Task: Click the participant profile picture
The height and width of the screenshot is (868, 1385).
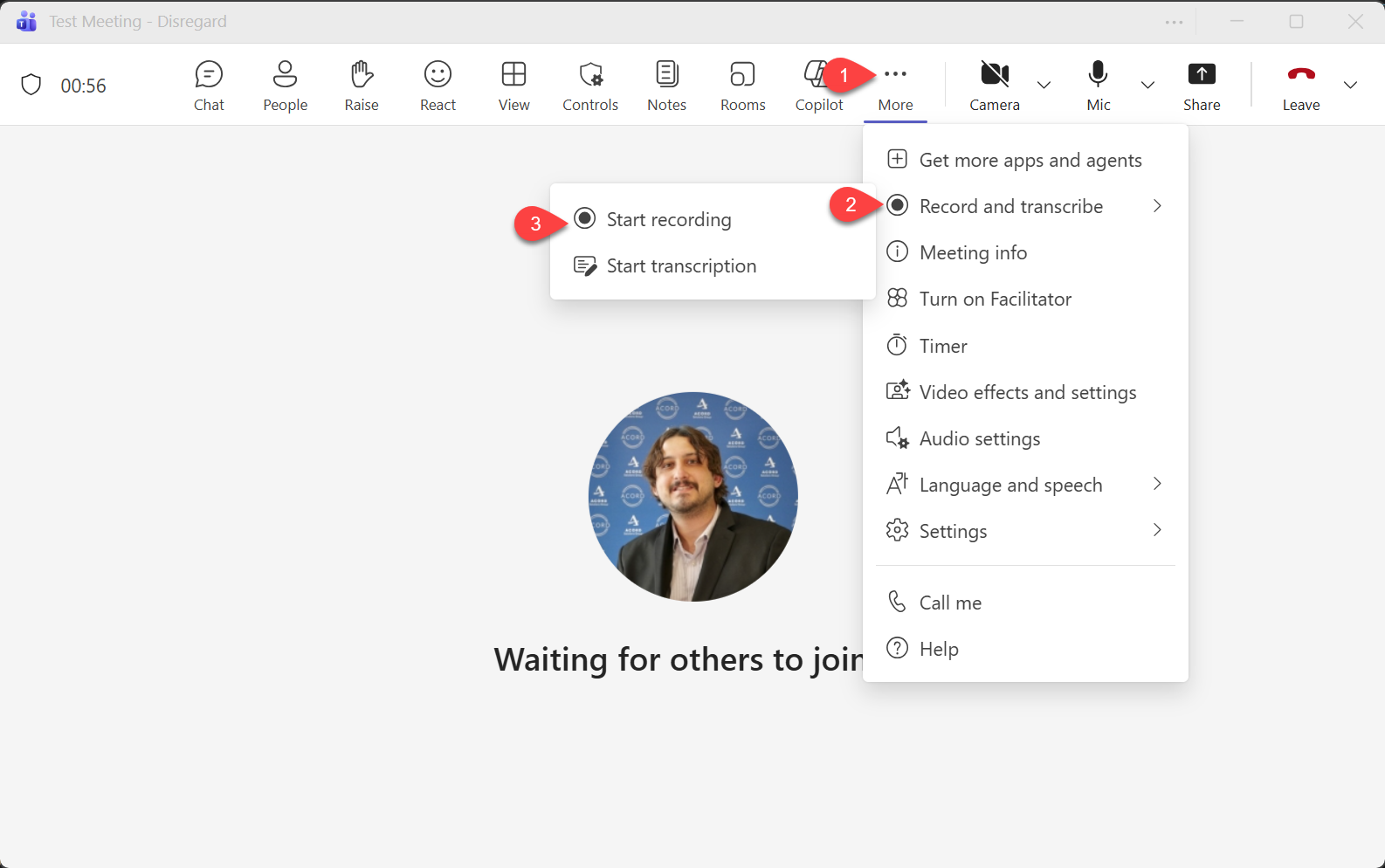Action: click(692, 496)
